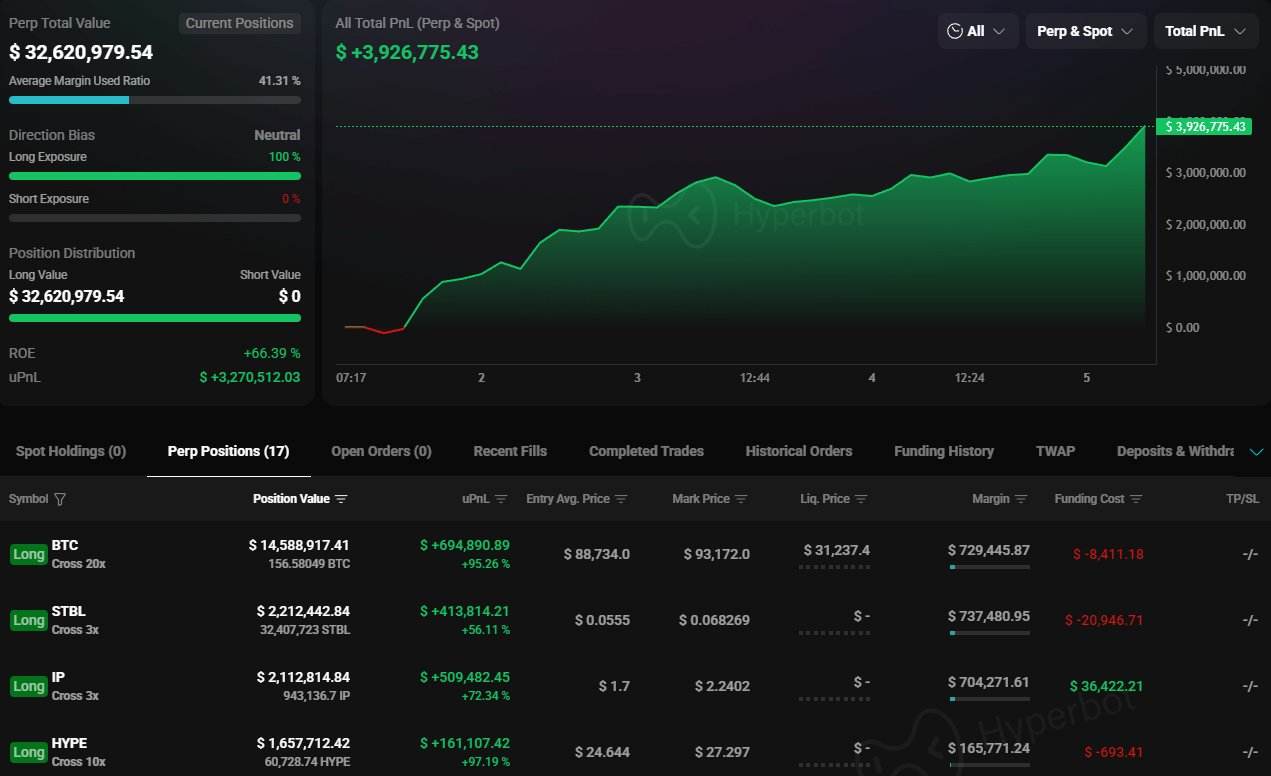Select the Funding History tab

point(943,451)
